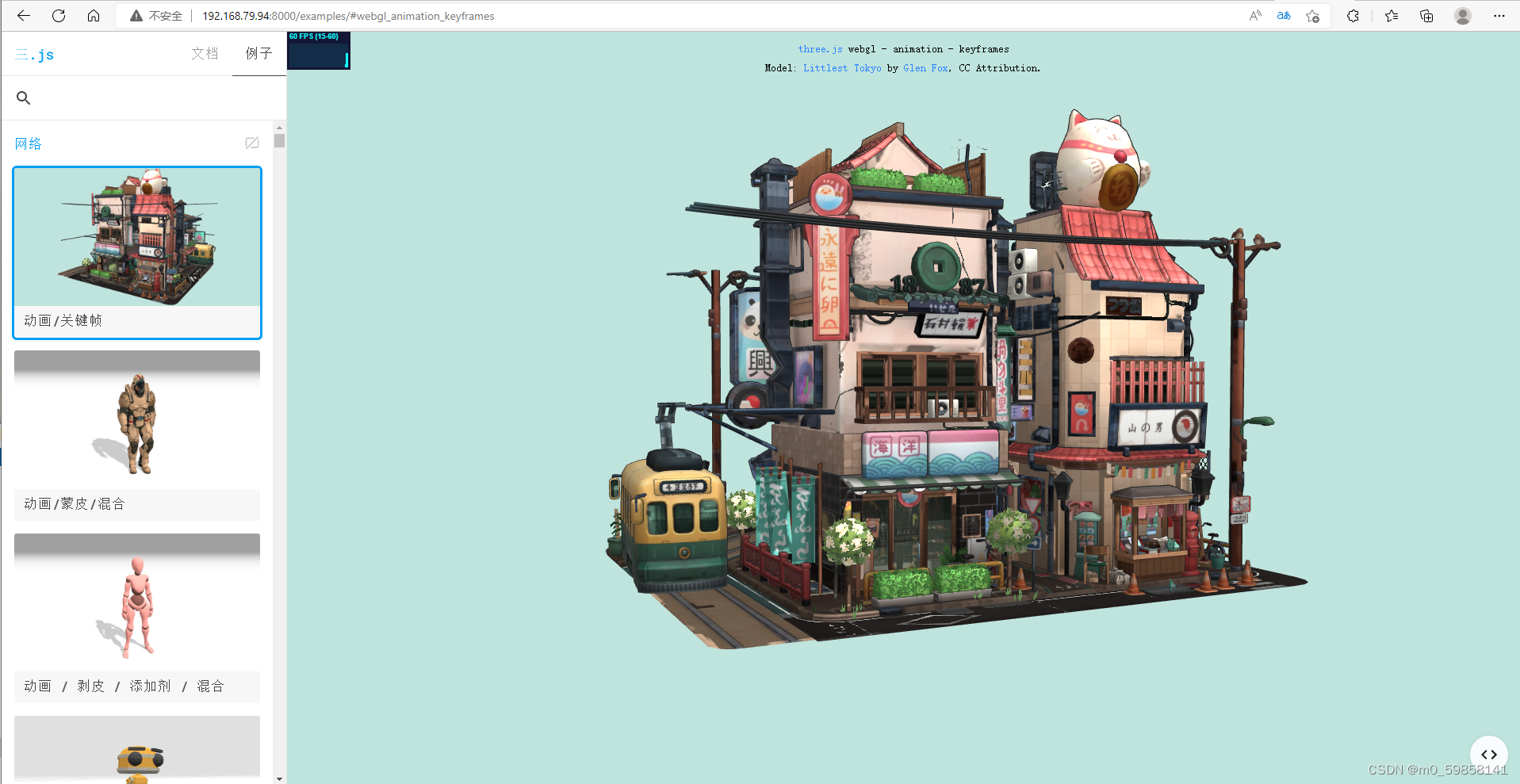Screen dimensions: 1520x784
Task: Click the Glen Fox author link
Action: coord(925,68)
